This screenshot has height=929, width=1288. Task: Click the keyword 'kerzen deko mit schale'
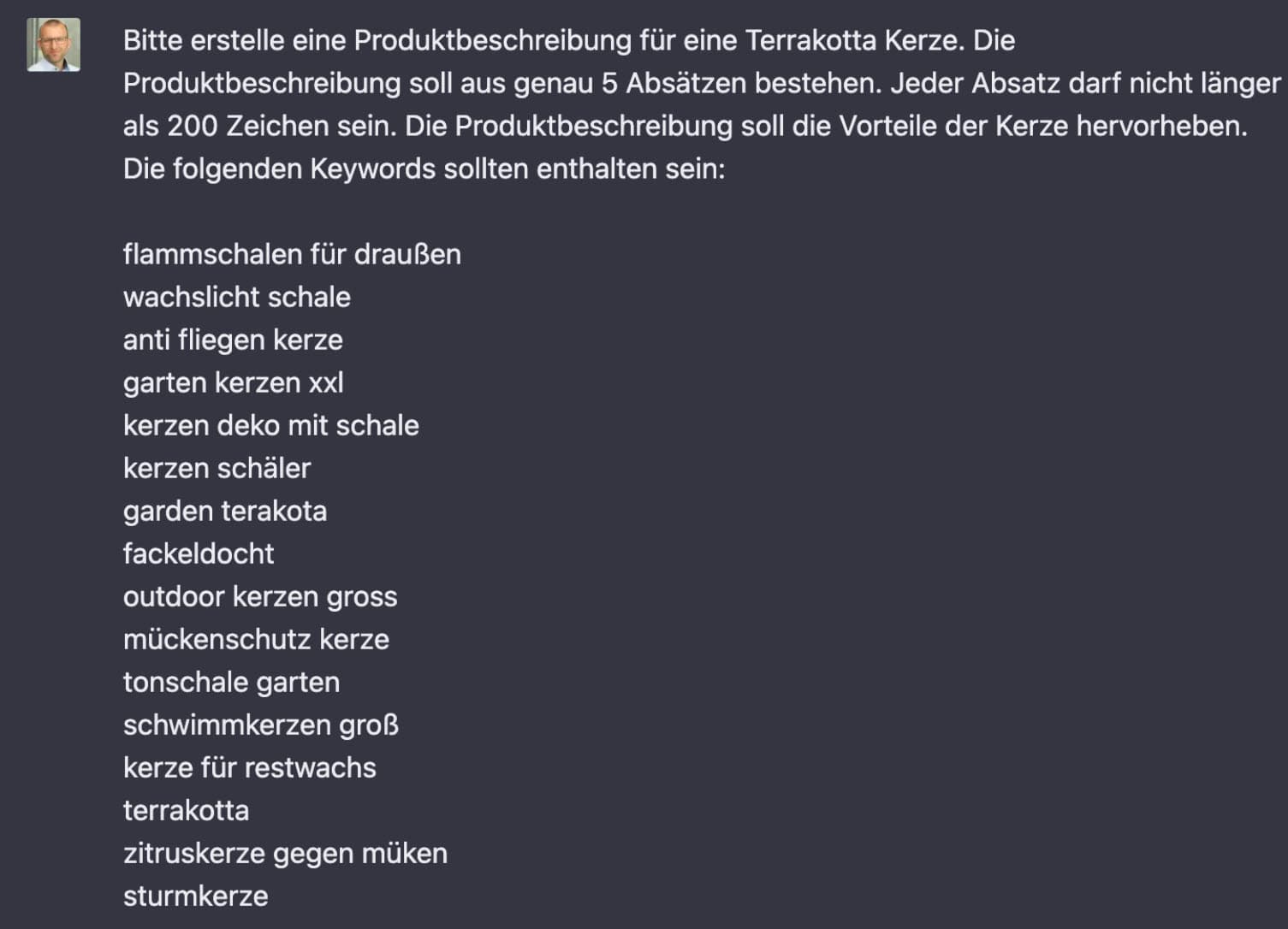click(271, 425)
